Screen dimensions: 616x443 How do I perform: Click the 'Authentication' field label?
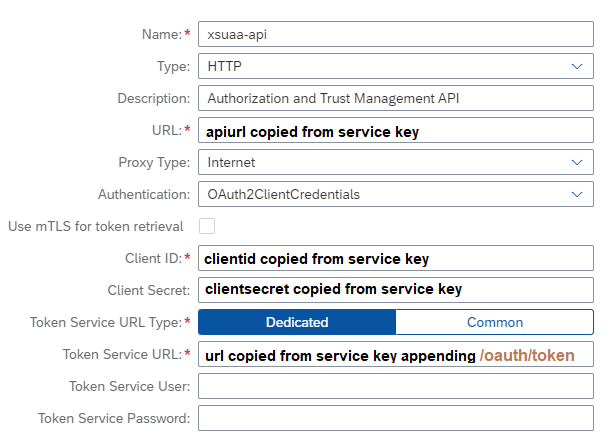[143, 194]
